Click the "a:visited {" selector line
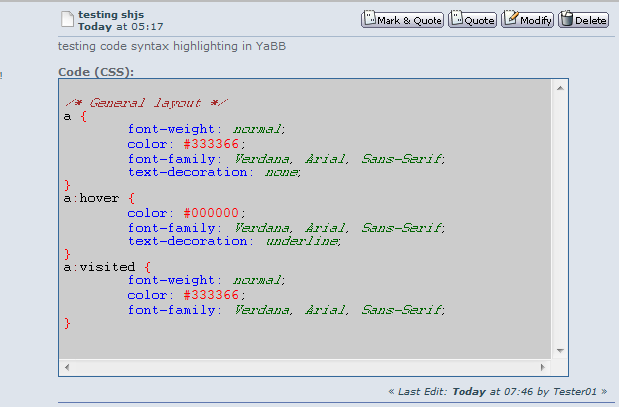The image size is (619, 407). 107,267
